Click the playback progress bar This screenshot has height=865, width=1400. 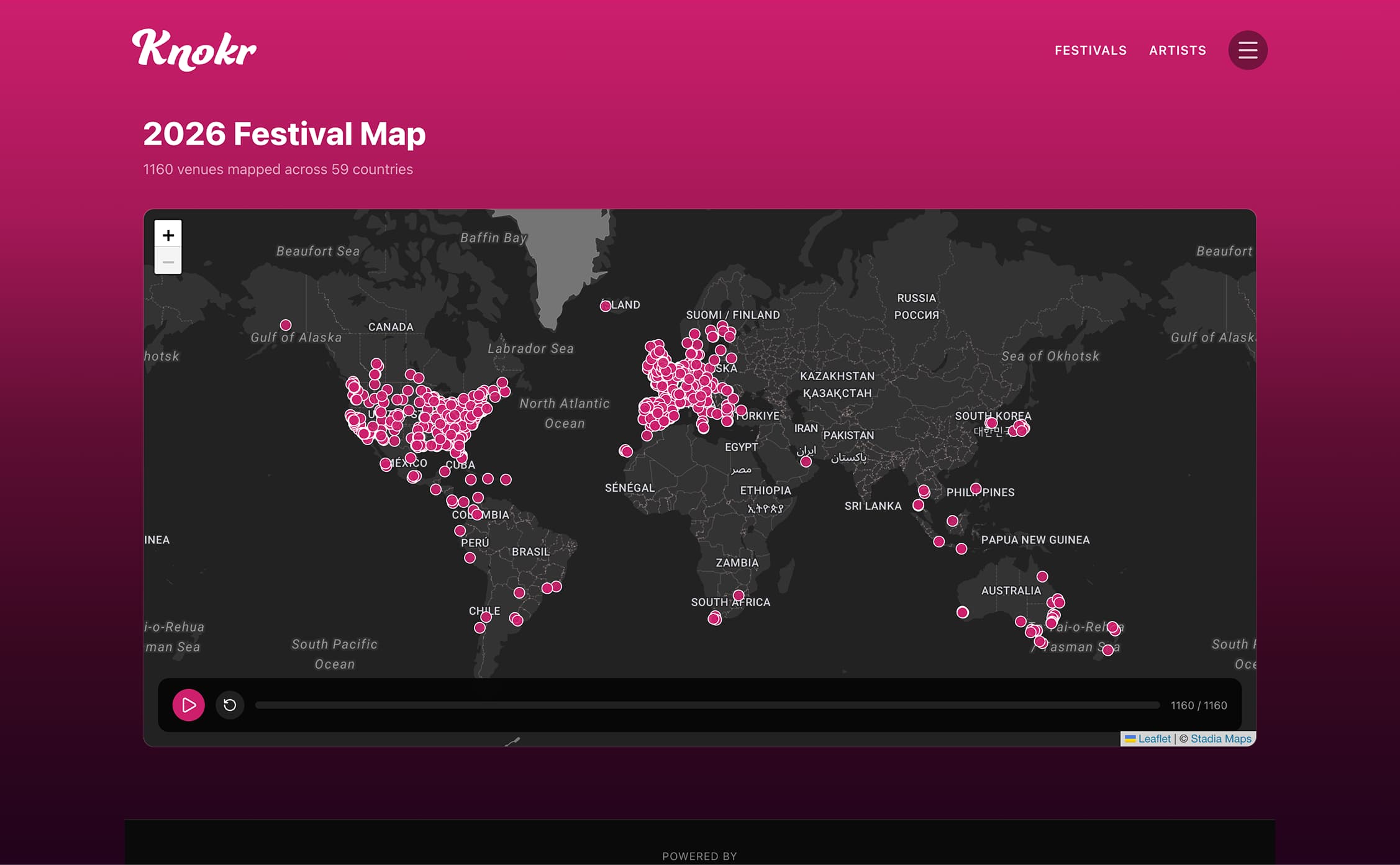(708, 705)
